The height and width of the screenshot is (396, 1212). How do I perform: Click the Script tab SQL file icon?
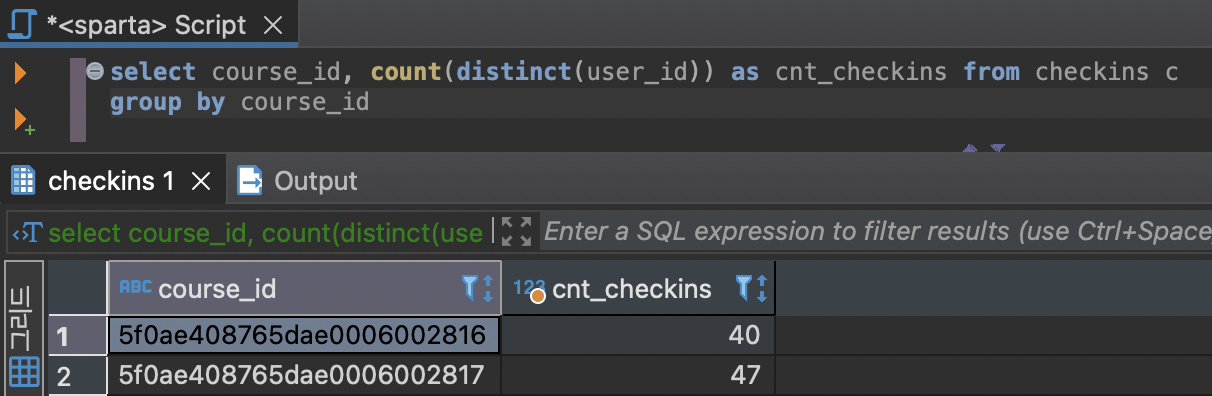[x=21, y=25]
